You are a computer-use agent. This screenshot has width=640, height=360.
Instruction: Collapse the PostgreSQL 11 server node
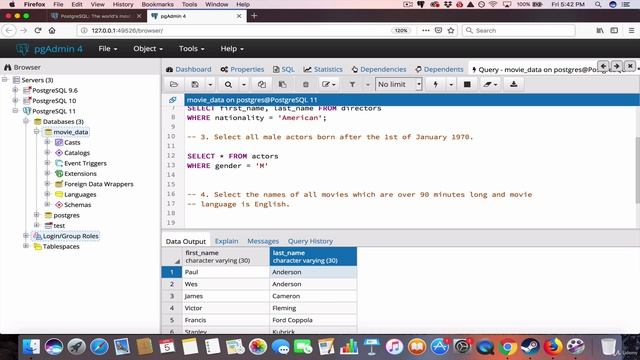(16, 111)
